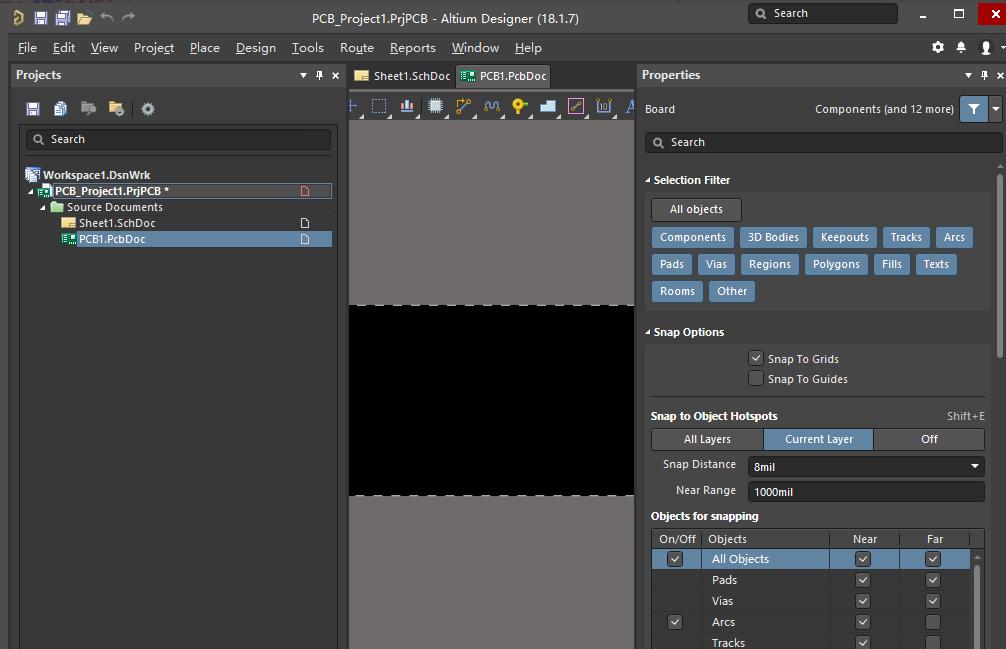Click the Save icon in the title bar
Image resolution: width=1006 pixels, height=649 pixels.
[40, 18]
